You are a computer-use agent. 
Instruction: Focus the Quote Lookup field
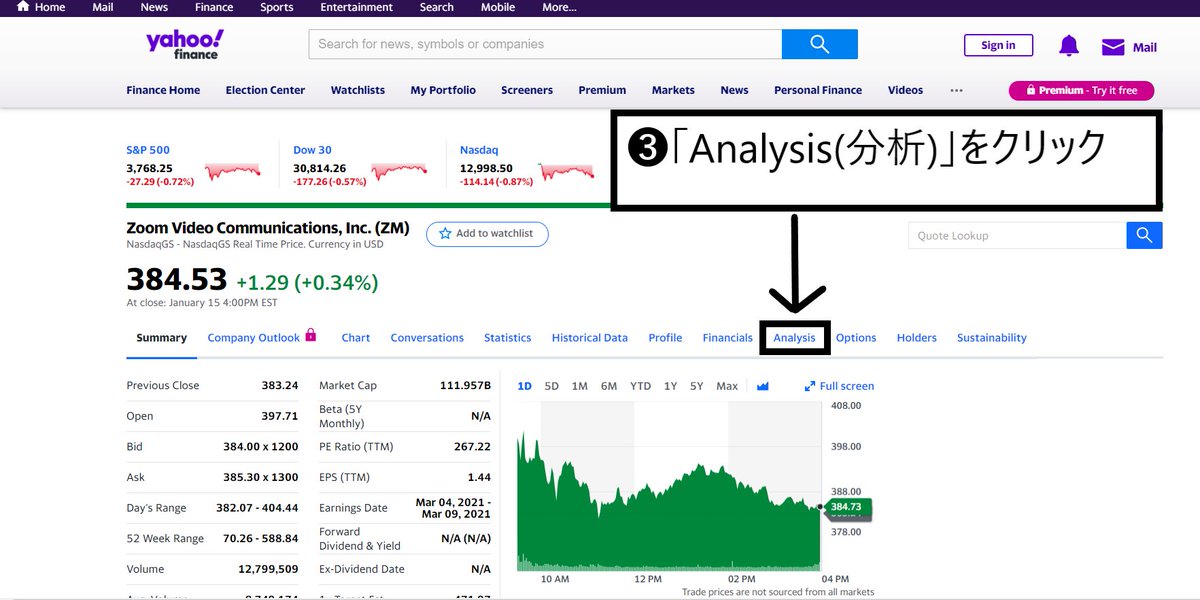[x=1017, y=235]
